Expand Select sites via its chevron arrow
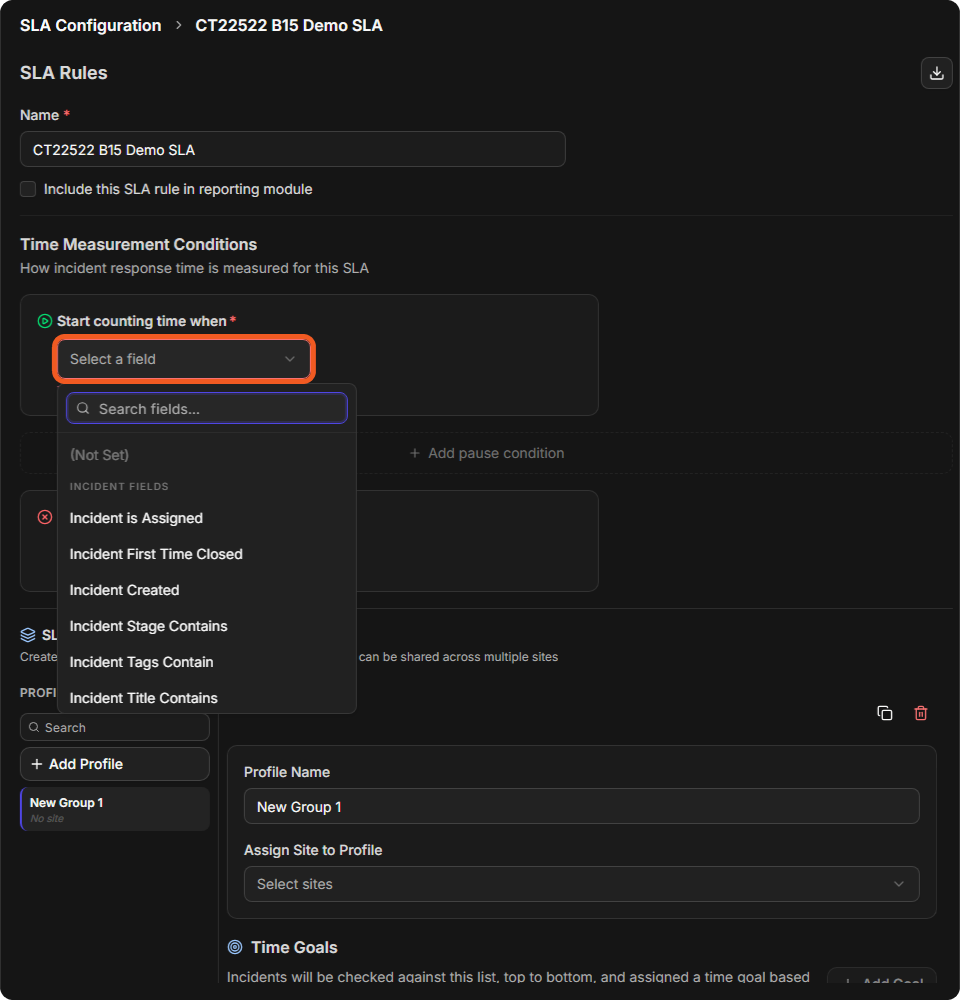Screen dimensions: 960x1000 click(898, 884)
